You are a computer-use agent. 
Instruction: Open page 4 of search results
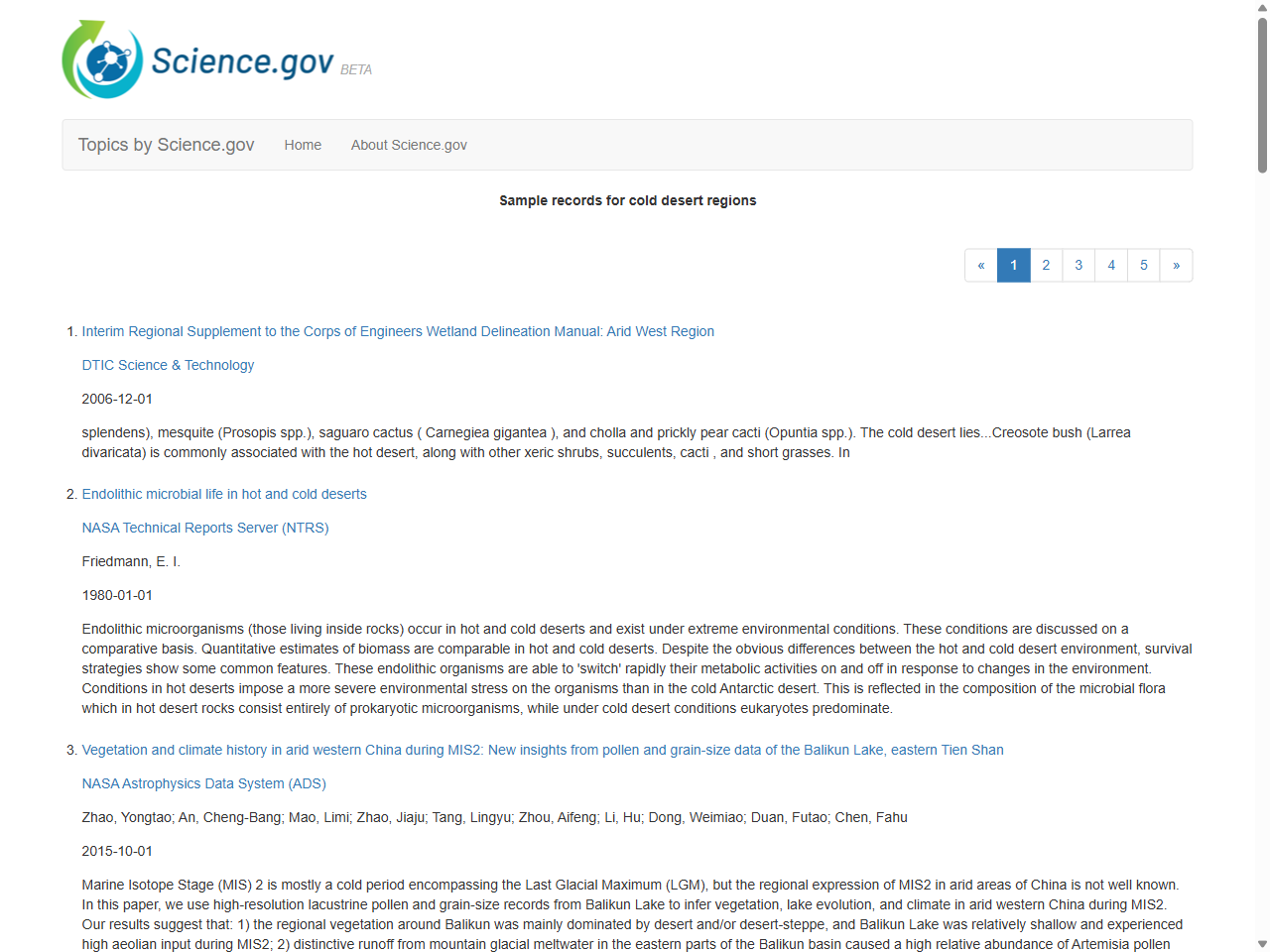(1111, 265)
